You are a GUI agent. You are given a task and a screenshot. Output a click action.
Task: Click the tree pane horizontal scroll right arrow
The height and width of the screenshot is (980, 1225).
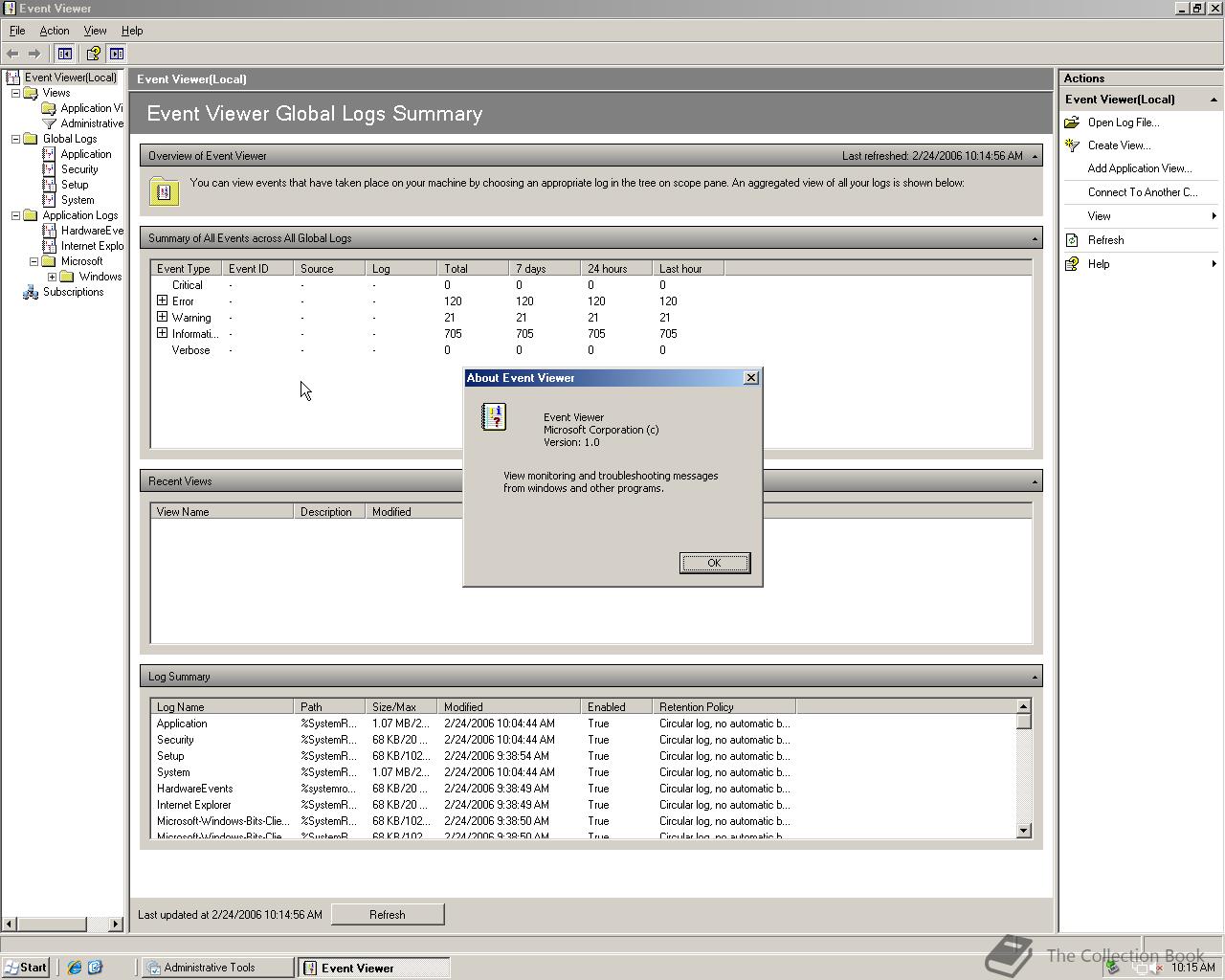click(x=116, y=924)
